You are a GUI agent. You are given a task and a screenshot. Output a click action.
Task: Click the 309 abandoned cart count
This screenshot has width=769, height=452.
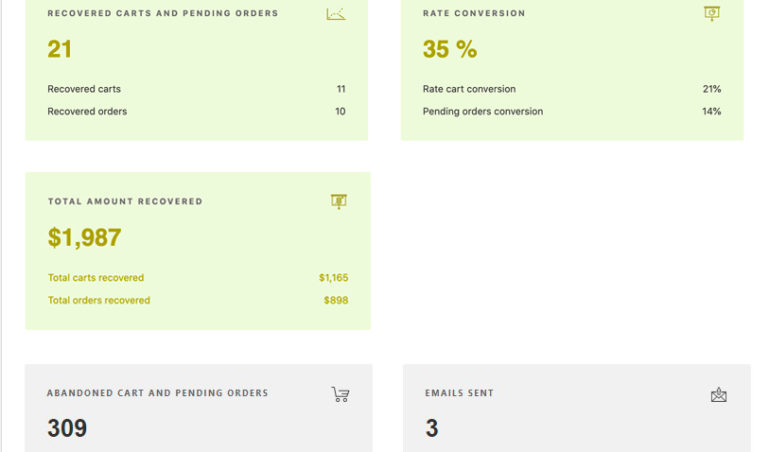(x=67, y=428)
